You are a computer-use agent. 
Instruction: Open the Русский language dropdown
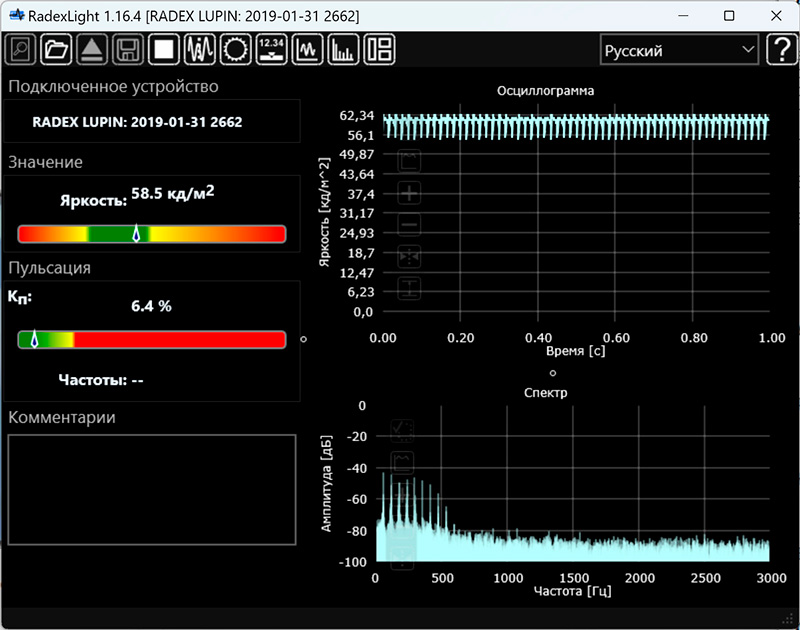[x=678, y=50]
